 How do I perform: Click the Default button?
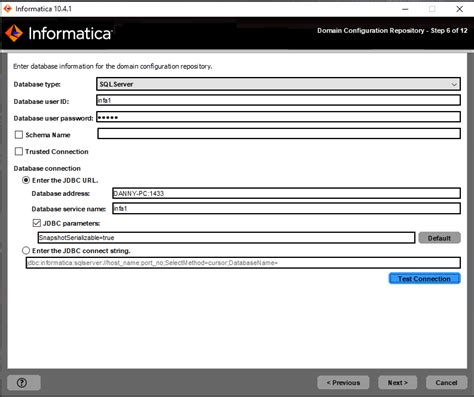click(439, 238)
